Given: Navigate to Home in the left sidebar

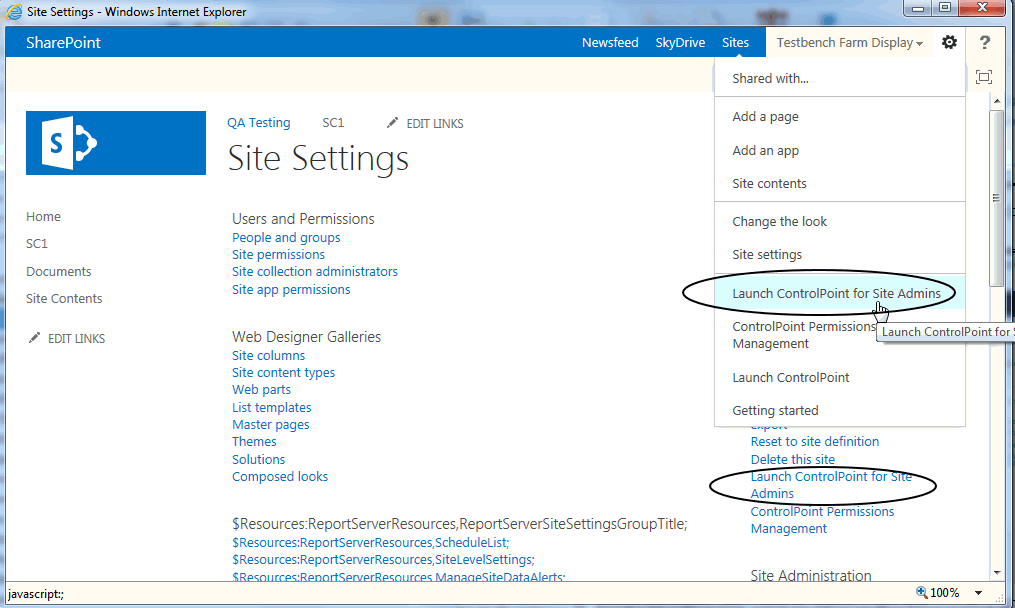Looking at the screenshot, I should pos(43,216).
